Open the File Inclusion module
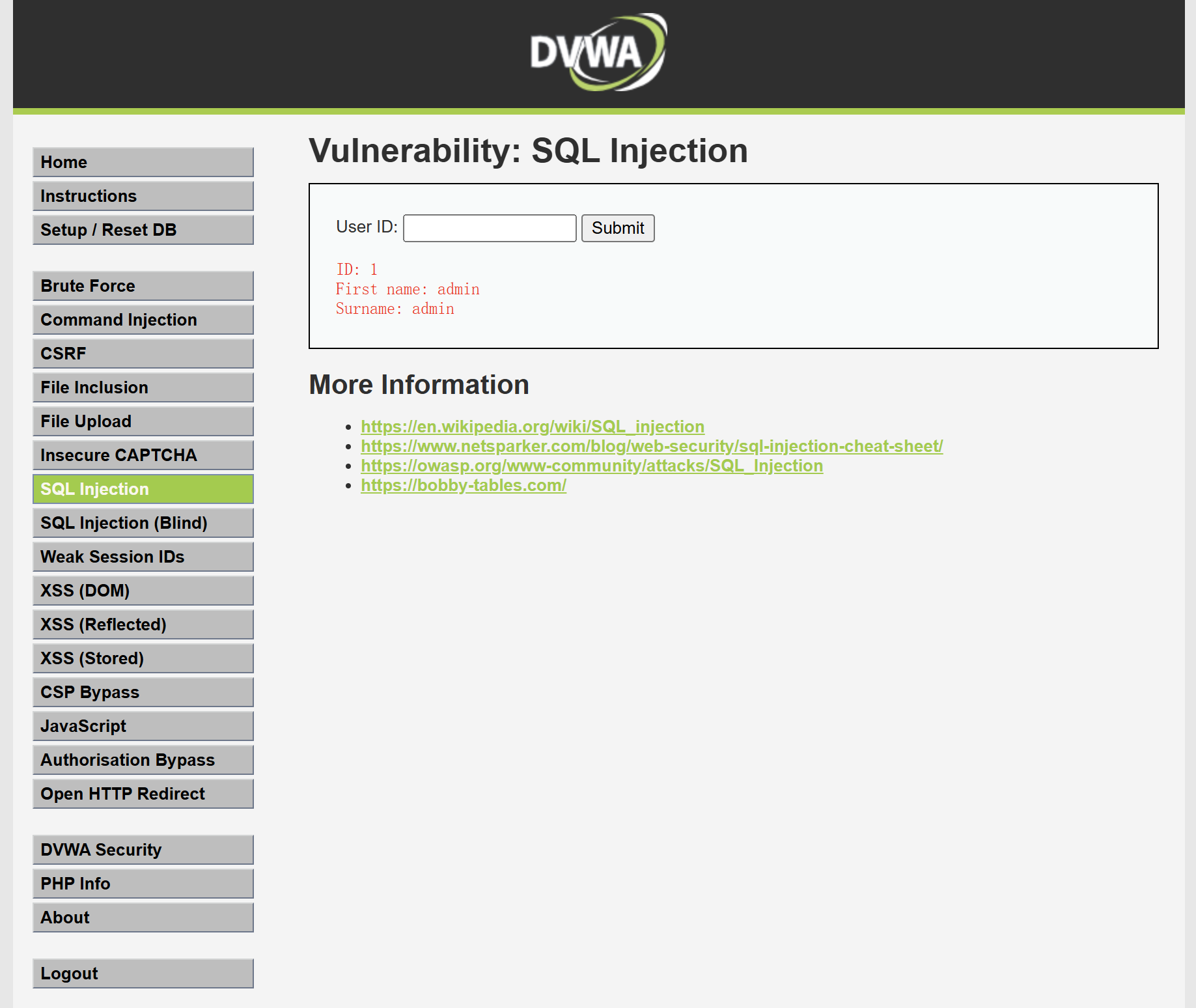 143,387
